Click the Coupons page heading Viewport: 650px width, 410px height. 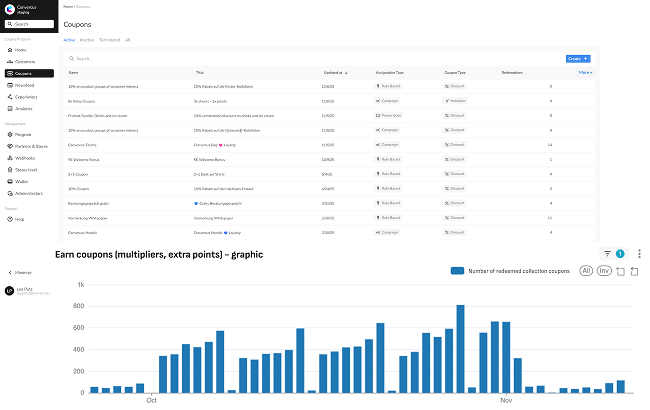coord(77,24)
